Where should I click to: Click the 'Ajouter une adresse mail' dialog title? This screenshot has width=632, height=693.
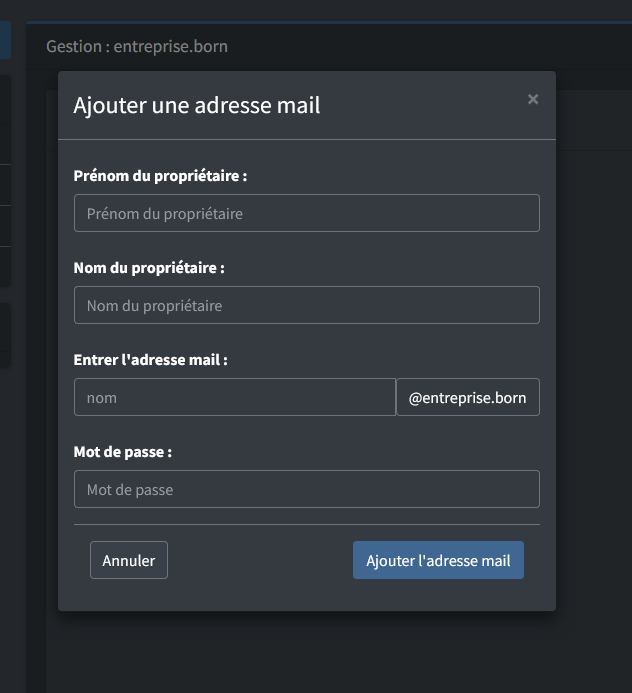[197, 105]
